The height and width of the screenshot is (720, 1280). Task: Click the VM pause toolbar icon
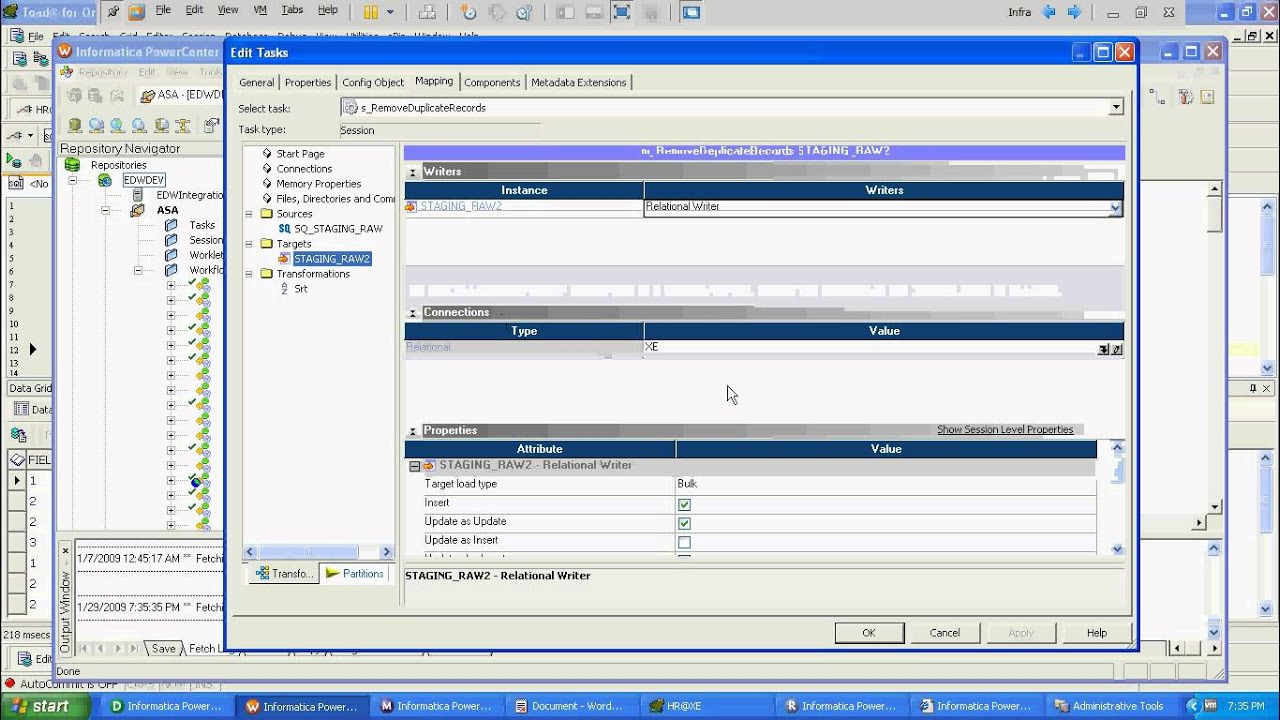[371, 12]
